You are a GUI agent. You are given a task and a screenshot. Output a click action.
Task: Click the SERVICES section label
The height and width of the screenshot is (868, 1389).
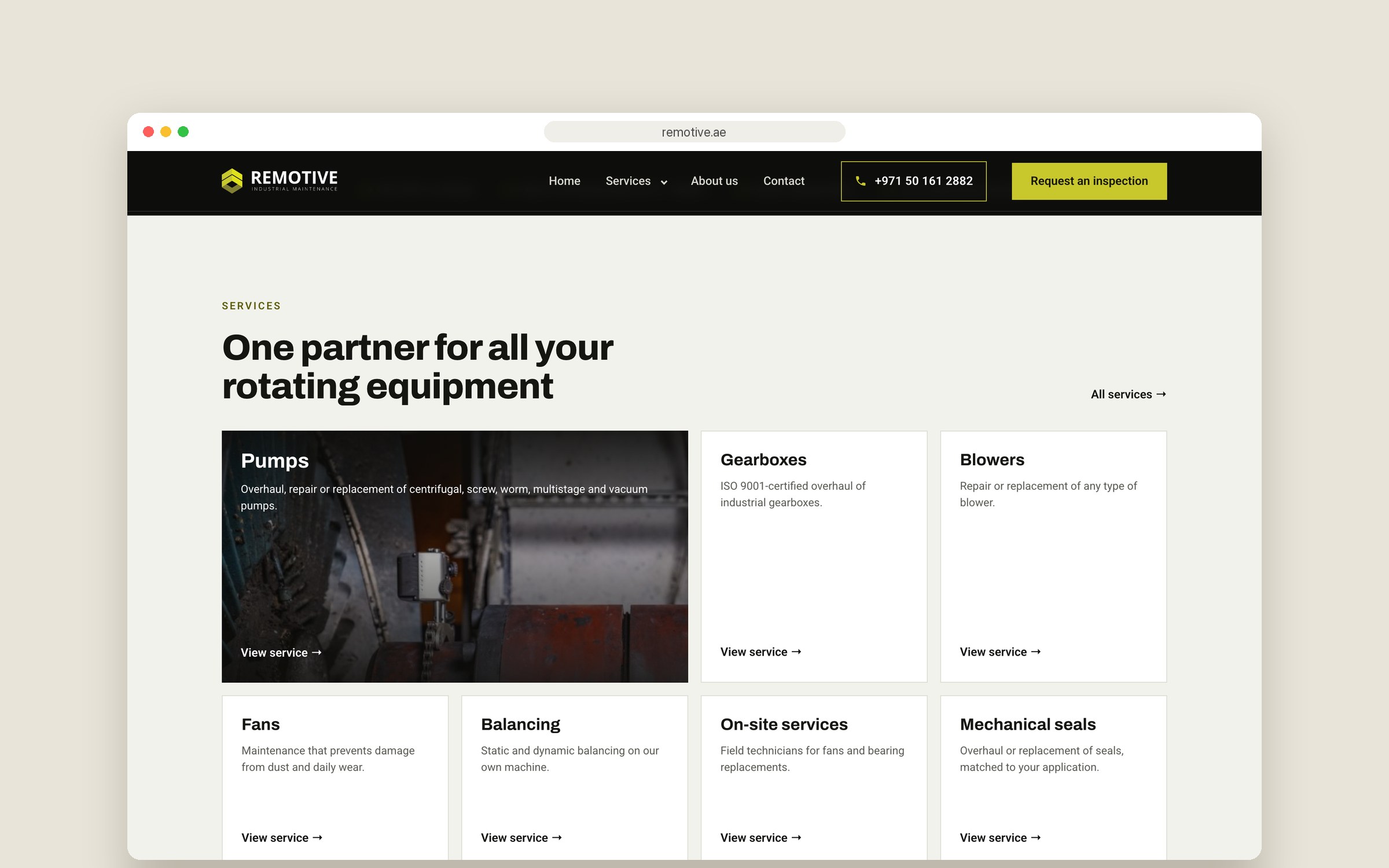click(x=251, y=306)
